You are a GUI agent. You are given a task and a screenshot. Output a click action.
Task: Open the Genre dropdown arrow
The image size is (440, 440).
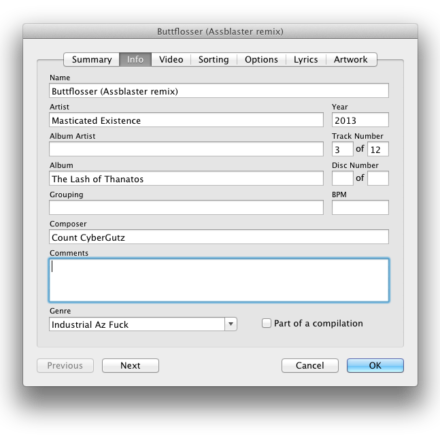[231, 324]
